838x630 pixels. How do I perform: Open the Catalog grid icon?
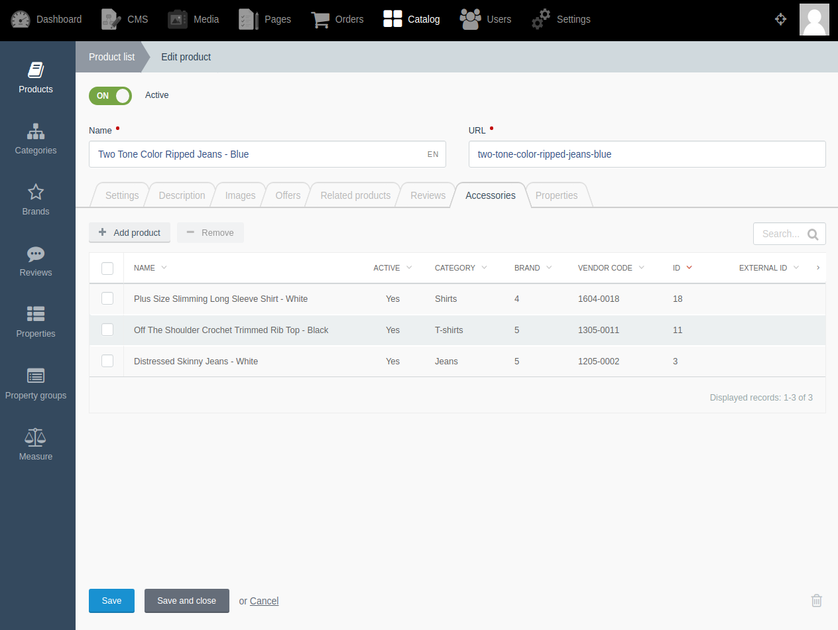(x=392, y=19)
